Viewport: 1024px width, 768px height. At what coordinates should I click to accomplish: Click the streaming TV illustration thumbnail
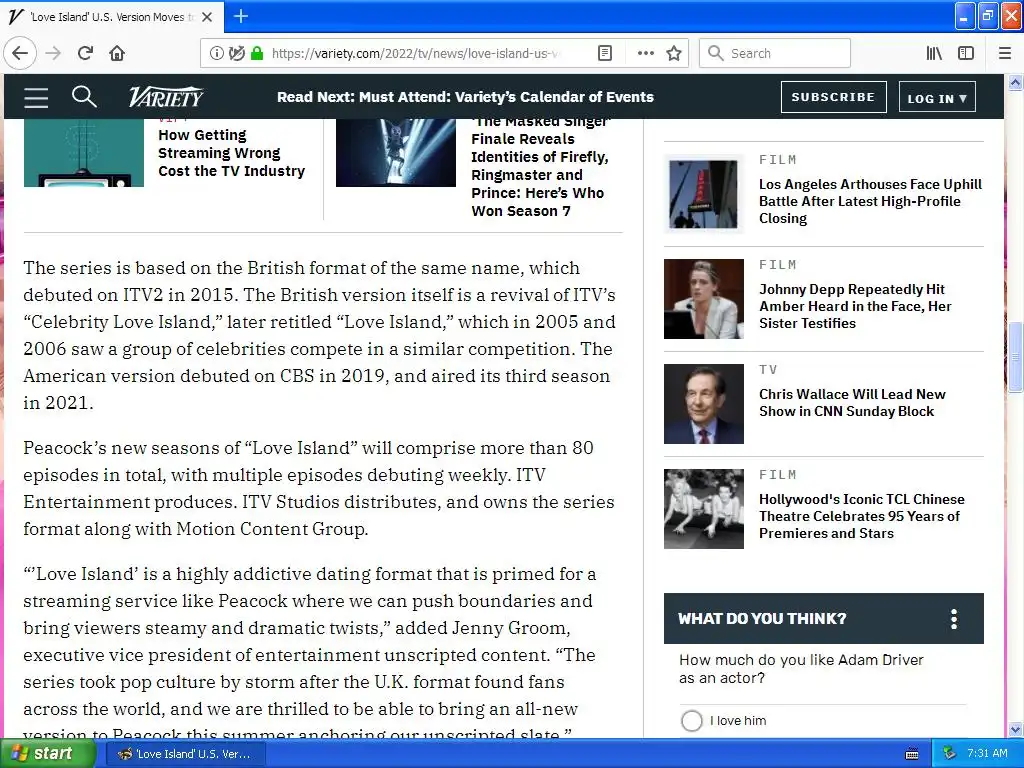(x=84, y=153)
